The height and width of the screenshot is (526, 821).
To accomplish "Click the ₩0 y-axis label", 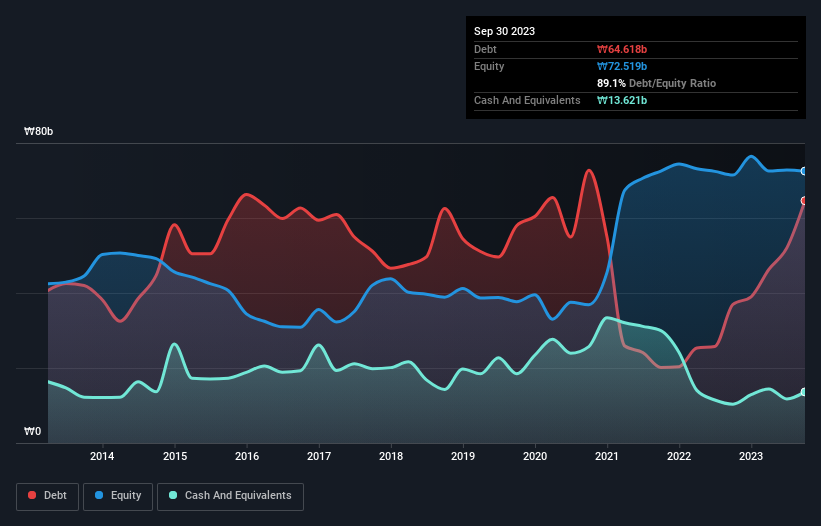I will 32,431.
